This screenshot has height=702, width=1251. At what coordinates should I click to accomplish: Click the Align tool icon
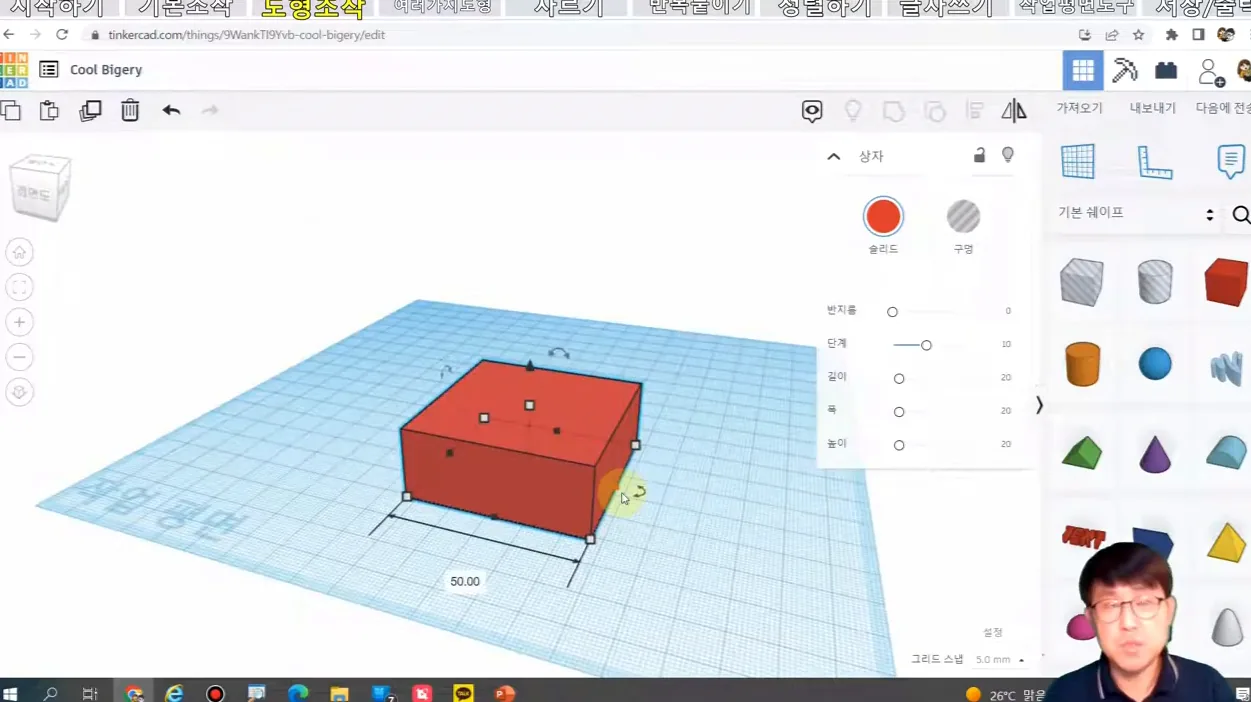pyautogui.click(x=975, y=111)
